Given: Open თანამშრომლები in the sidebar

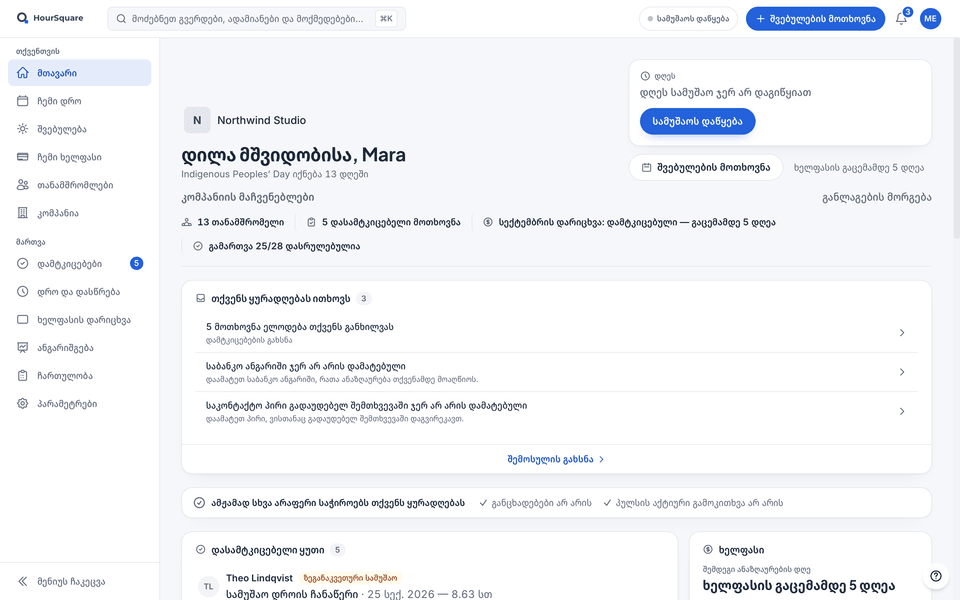Looking at the screenshot, I should click(x=80, y=185).
